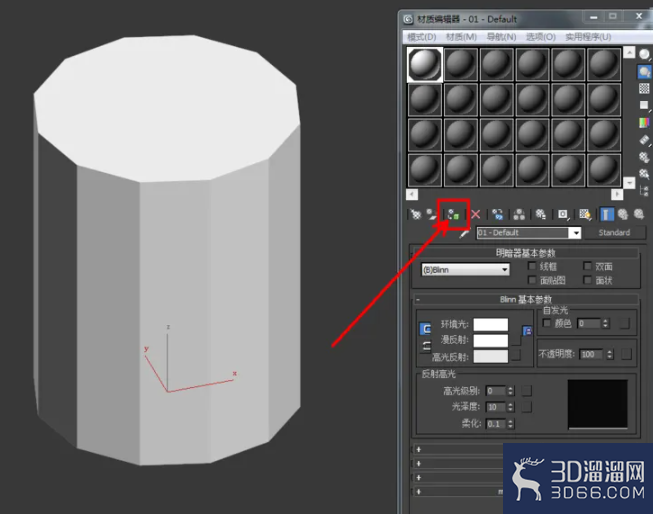653x514 pixels.
Task: Click the 不透明度 spinner arrows
Action: (x=610, y=354)
